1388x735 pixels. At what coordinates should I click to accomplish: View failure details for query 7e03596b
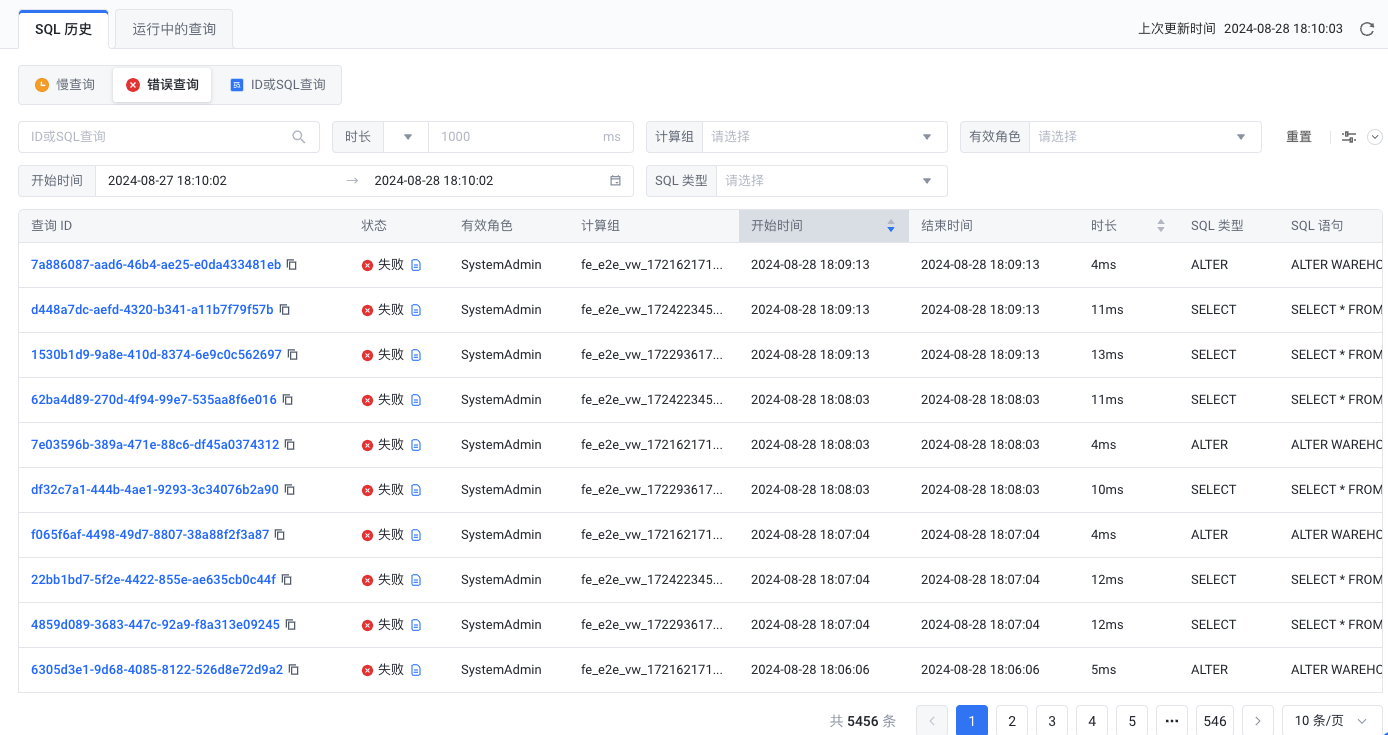pos(416,445)
